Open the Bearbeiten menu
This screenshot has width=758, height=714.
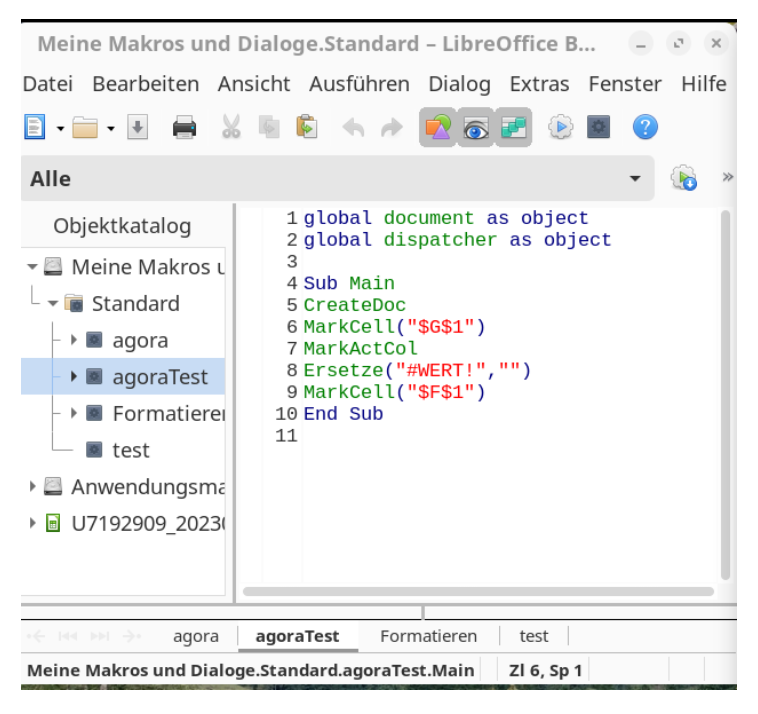click(x=146, y=84)
